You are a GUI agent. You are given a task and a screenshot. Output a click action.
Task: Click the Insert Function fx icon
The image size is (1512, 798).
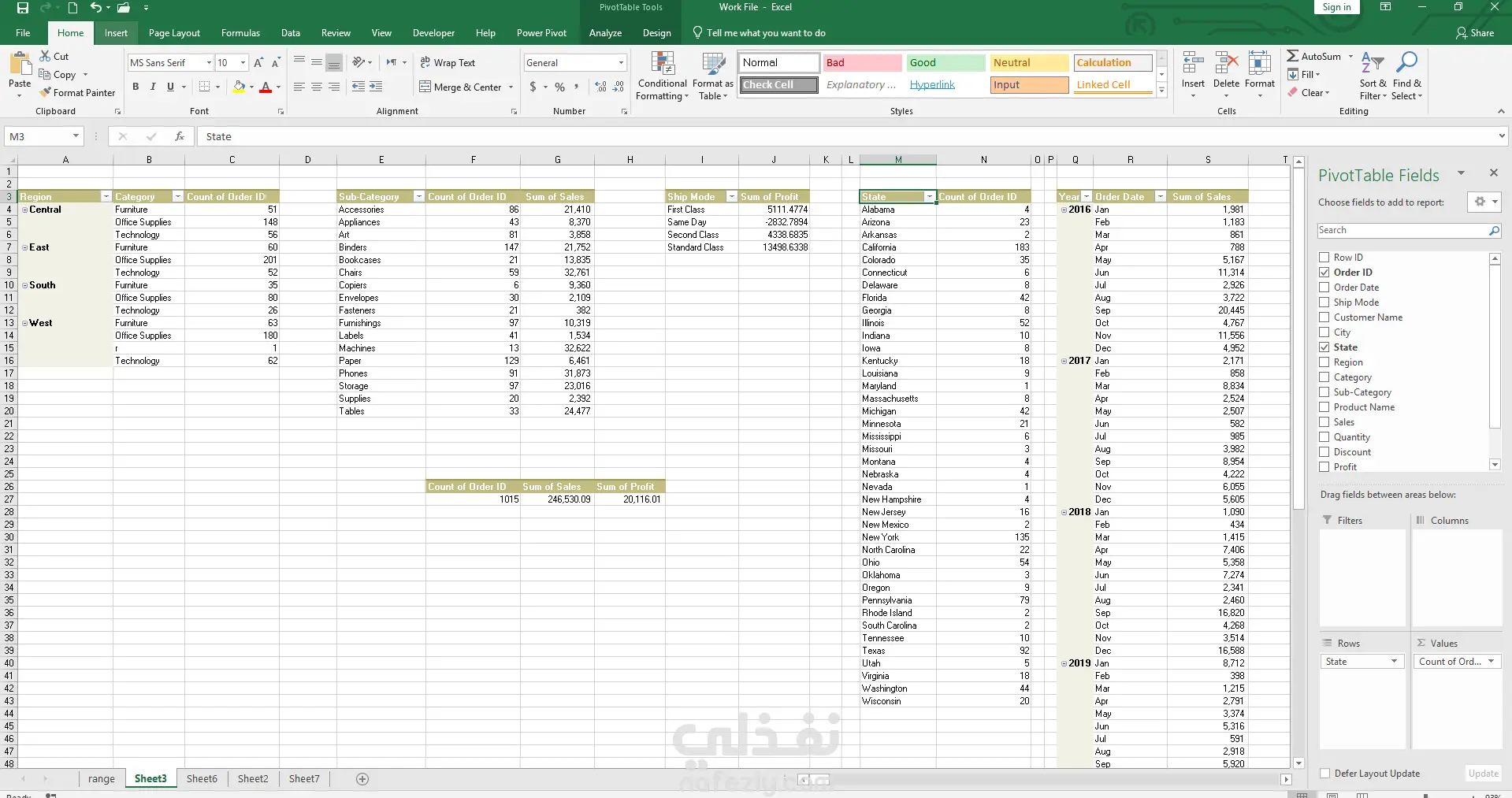(x=180, y=136)
